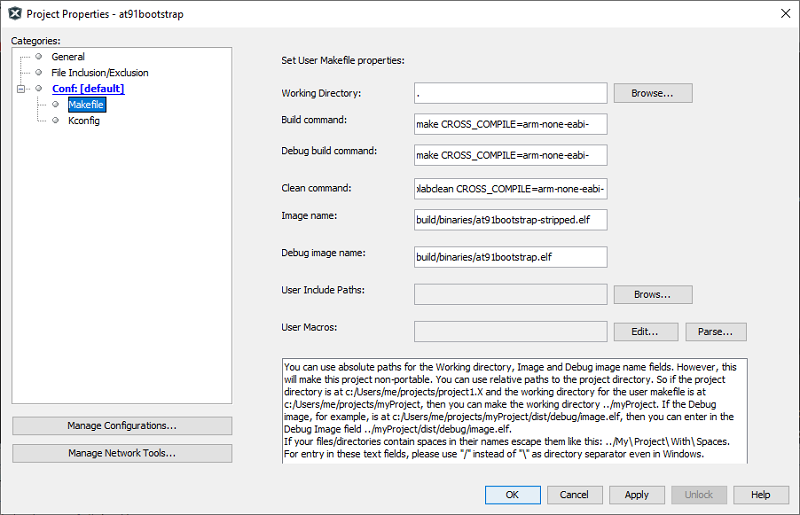Open the Conf: [default] configuration link
The width and height of the screenshot is (800, 515).
tap(88, 89)
